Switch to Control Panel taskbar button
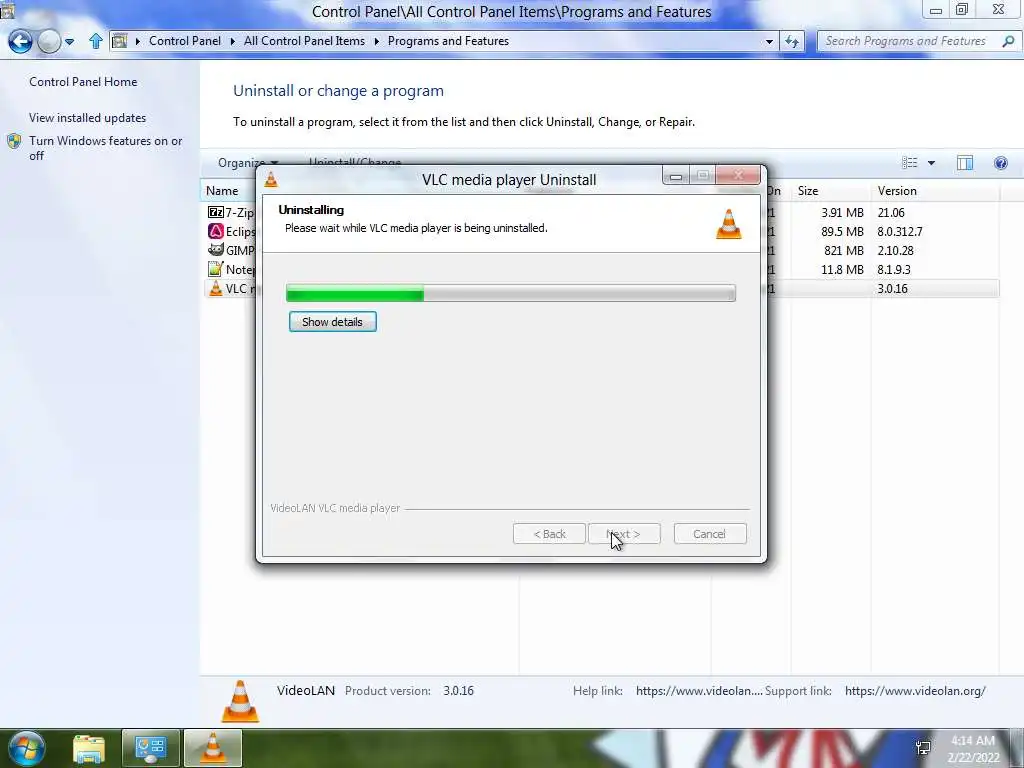The height and width of the screenshot is (768, 1024). click(150, 748)
